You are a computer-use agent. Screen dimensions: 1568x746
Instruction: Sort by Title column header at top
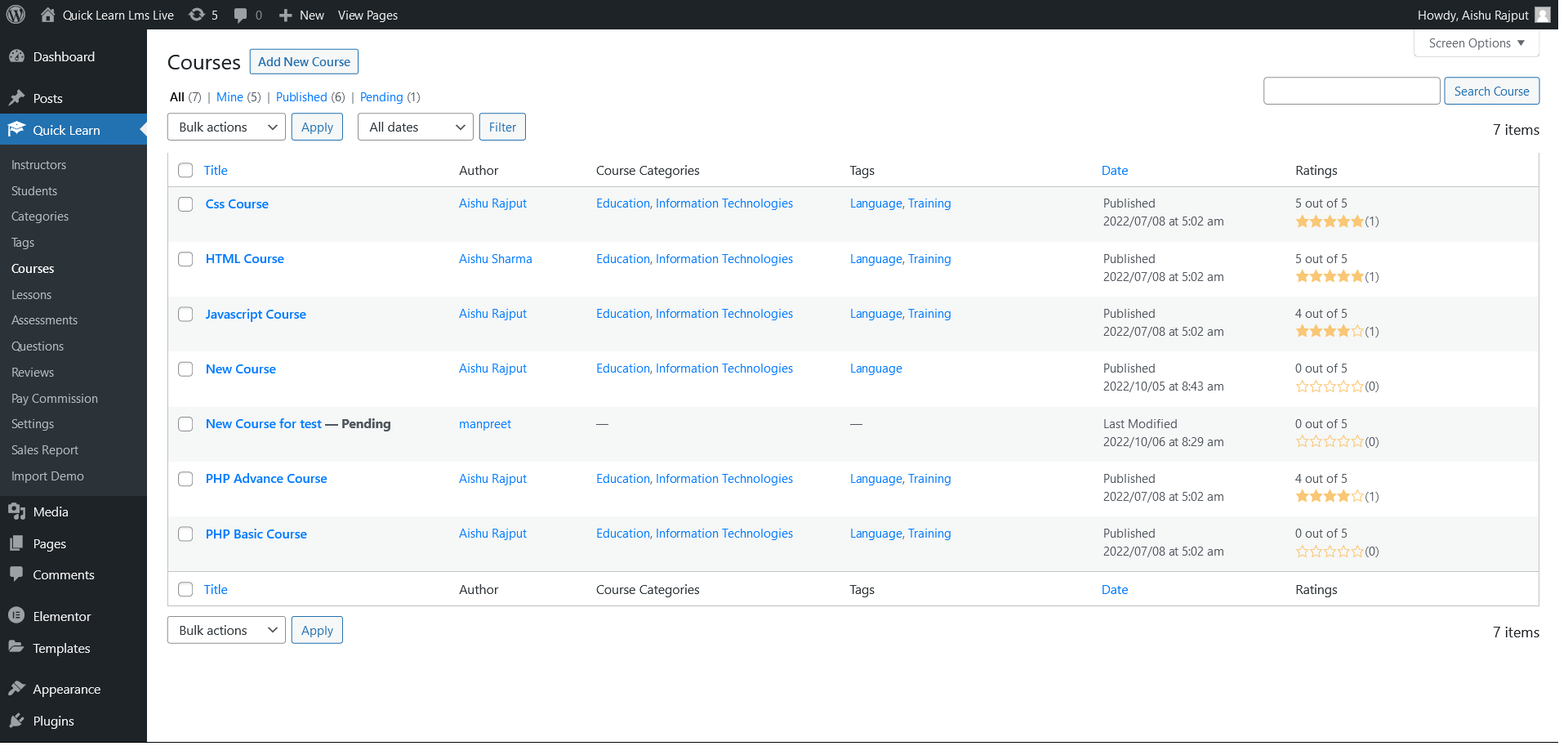pos(216,170)
